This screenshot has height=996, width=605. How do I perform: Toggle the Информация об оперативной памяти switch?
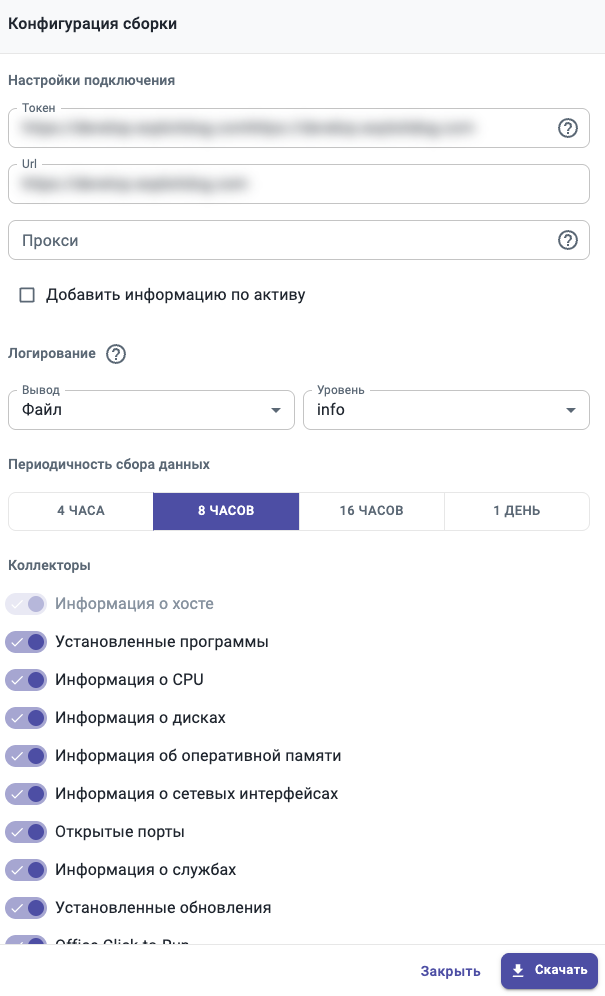tap(27, 756)
